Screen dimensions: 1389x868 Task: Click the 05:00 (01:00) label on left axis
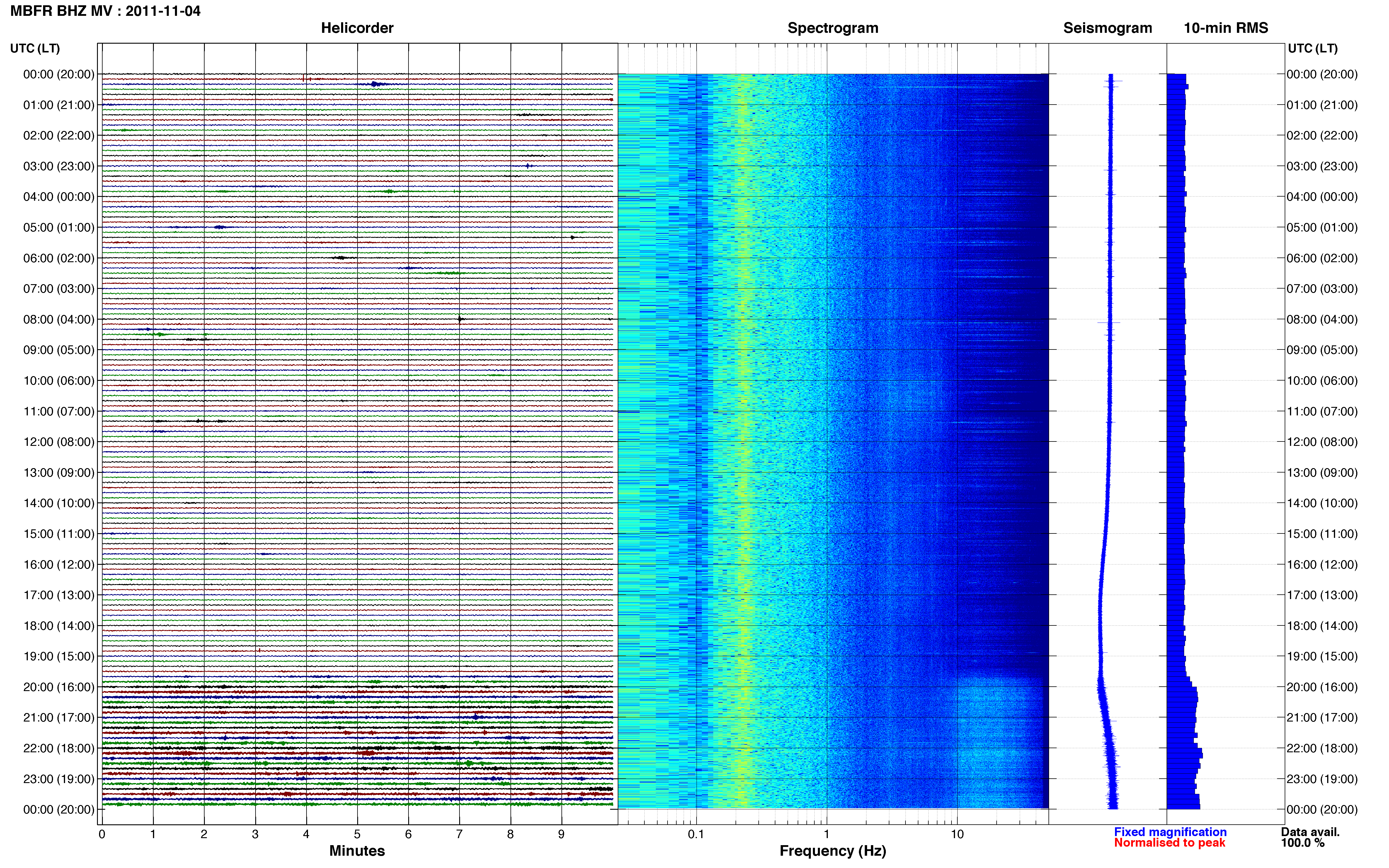pos(59,227)
